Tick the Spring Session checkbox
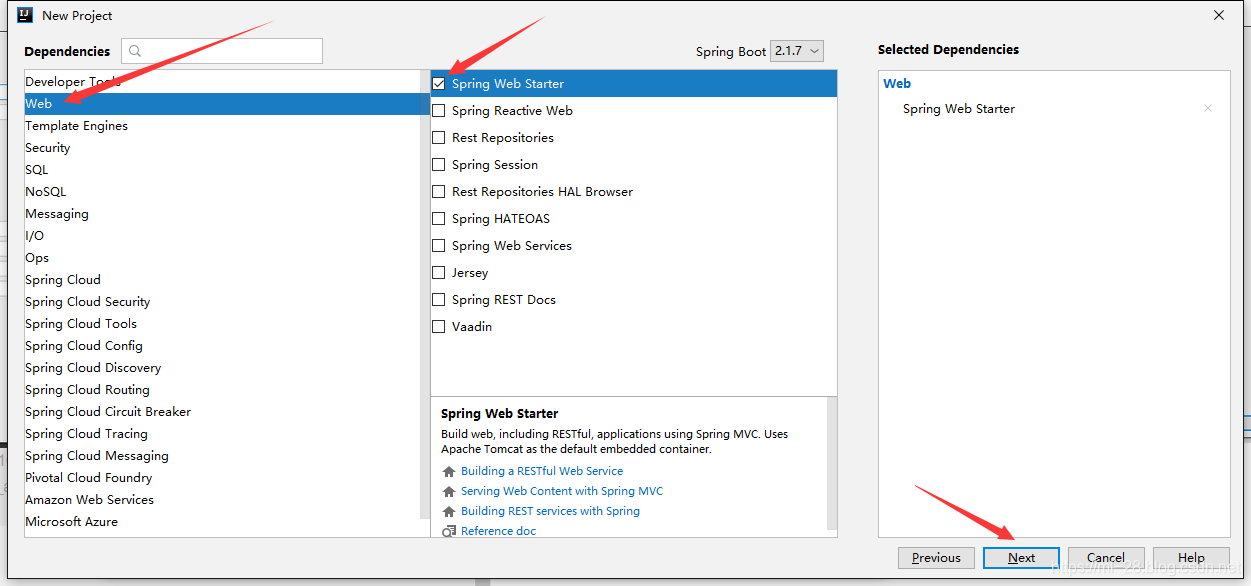Viewport: 1251px width, 586px height. [439, 165]
